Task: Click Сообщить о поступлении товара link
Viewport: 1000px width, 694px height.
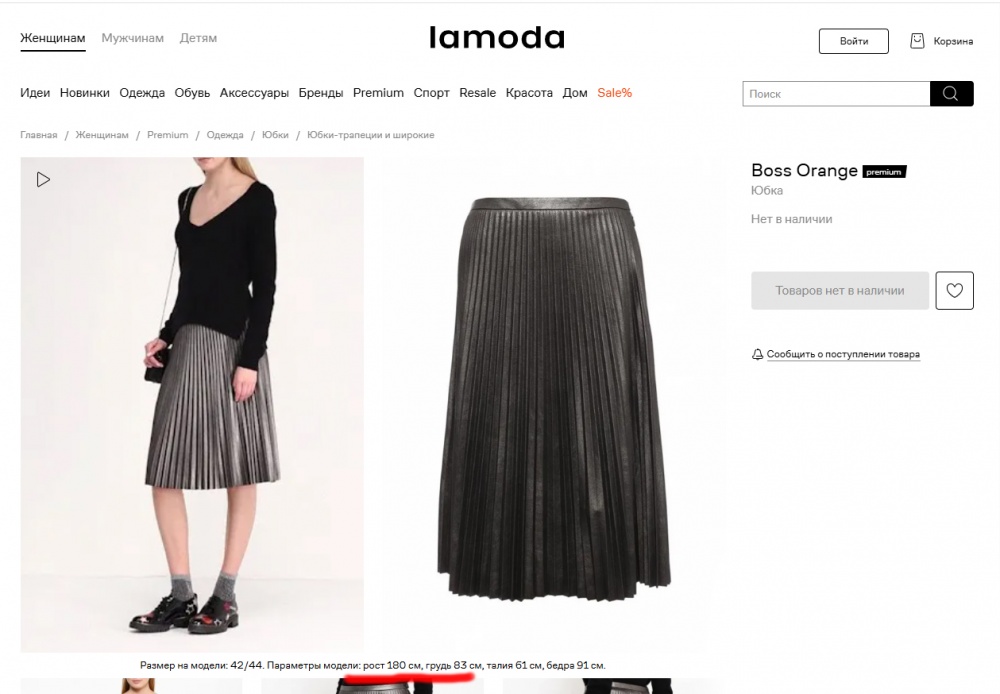Action: [843, 354]
